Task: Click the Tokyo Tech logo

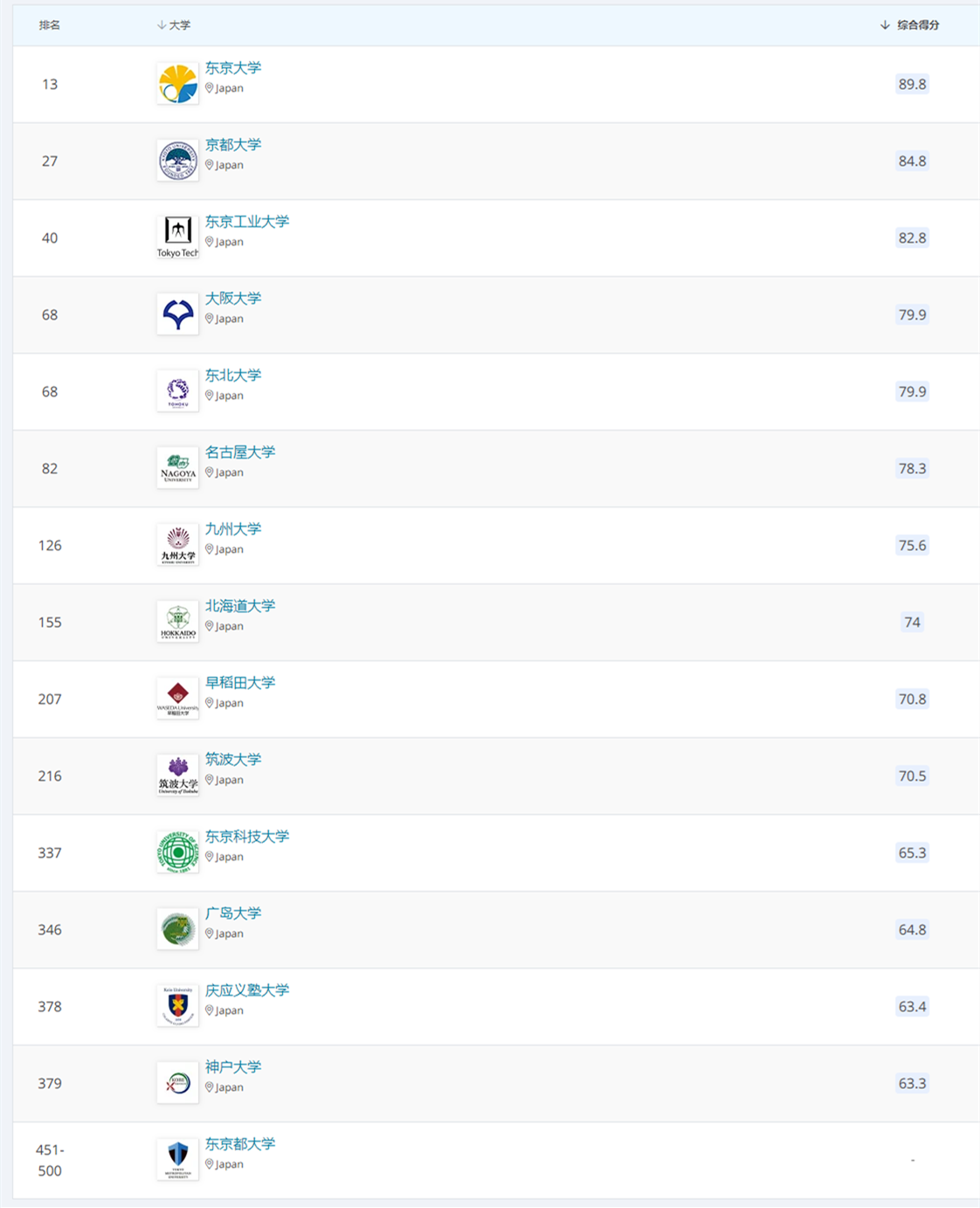Action: tap(177, 238)
